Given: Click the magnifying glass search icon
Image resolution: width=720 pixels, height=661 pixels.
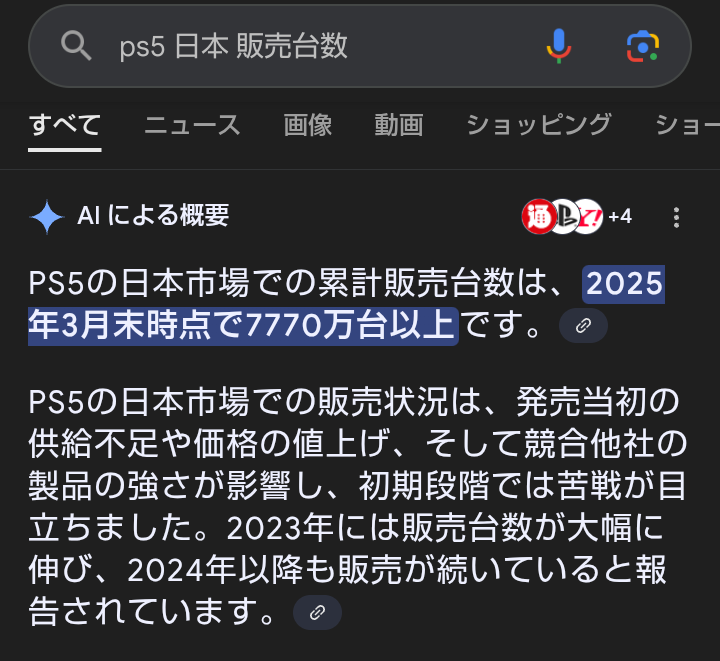Looking at the screenshot, I should [x=76, y=46].
